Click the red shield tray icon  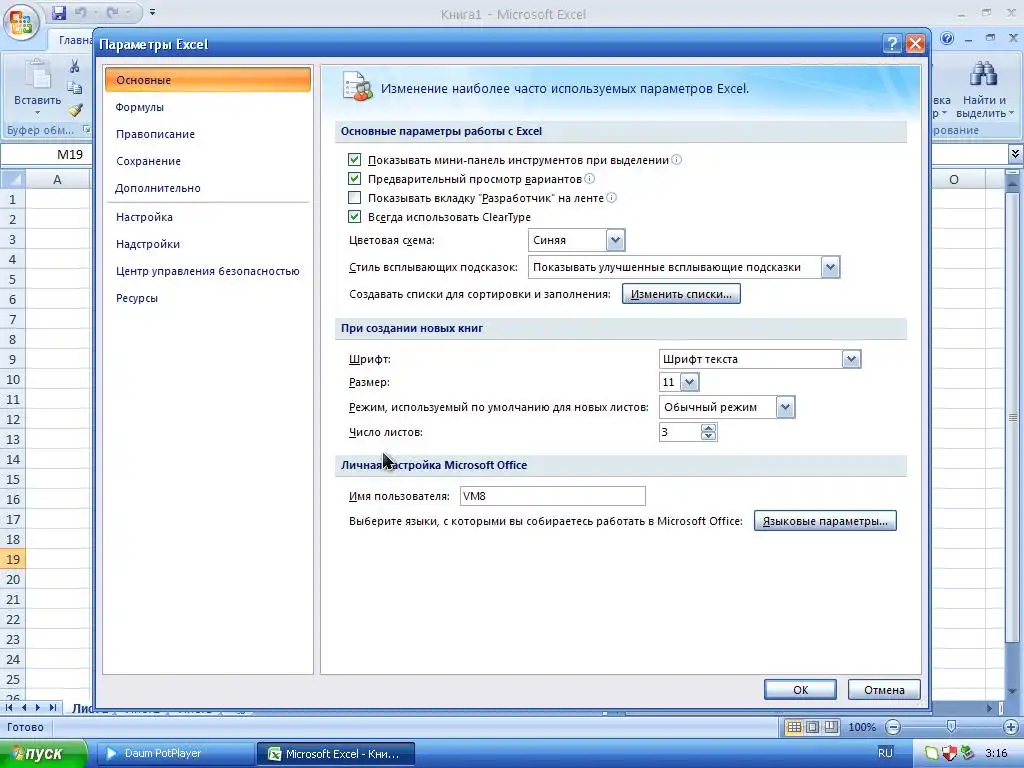coord(949,753)
